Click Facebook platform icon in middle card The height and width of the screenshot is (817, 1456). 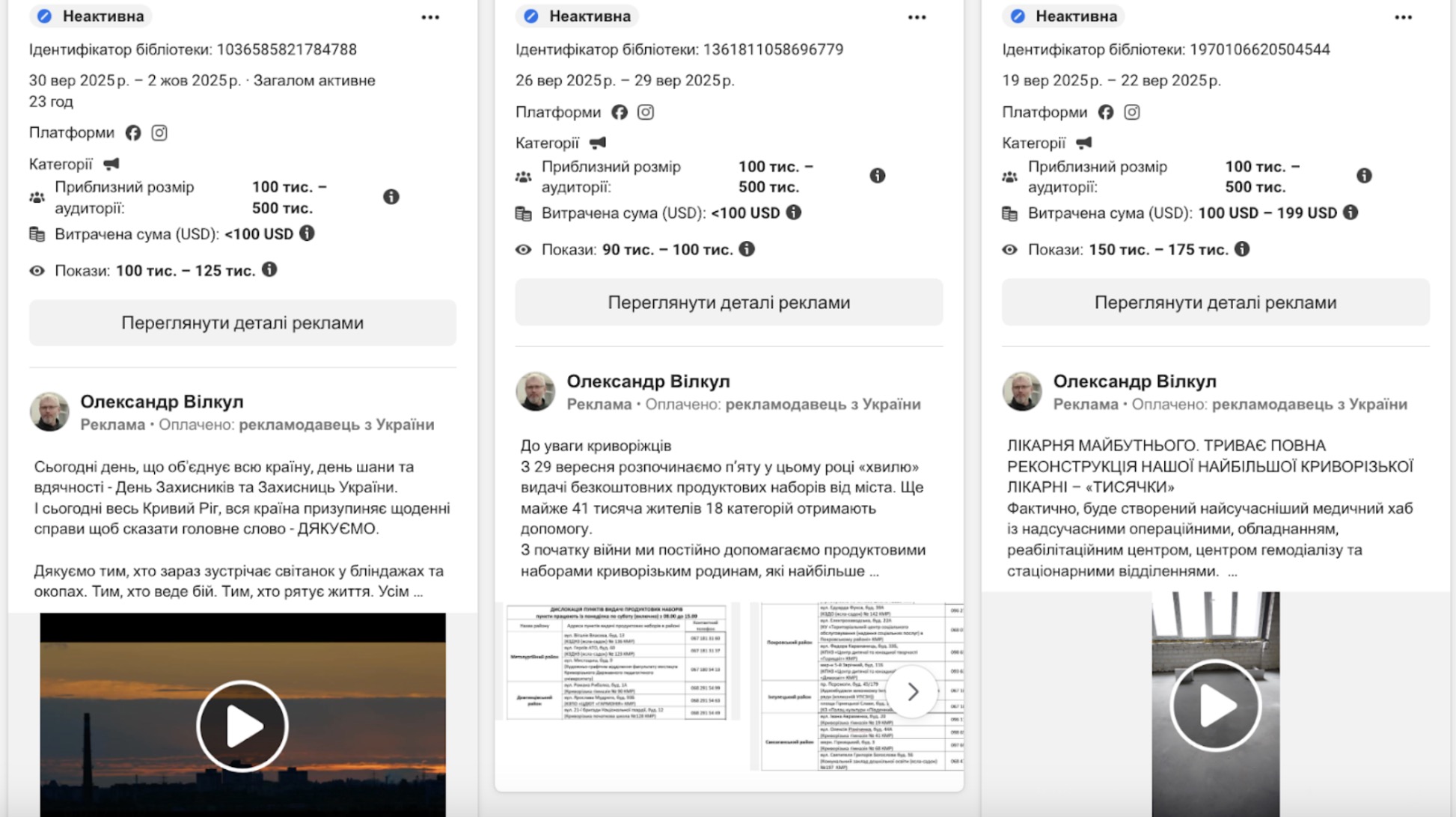(x=620, y=112)
